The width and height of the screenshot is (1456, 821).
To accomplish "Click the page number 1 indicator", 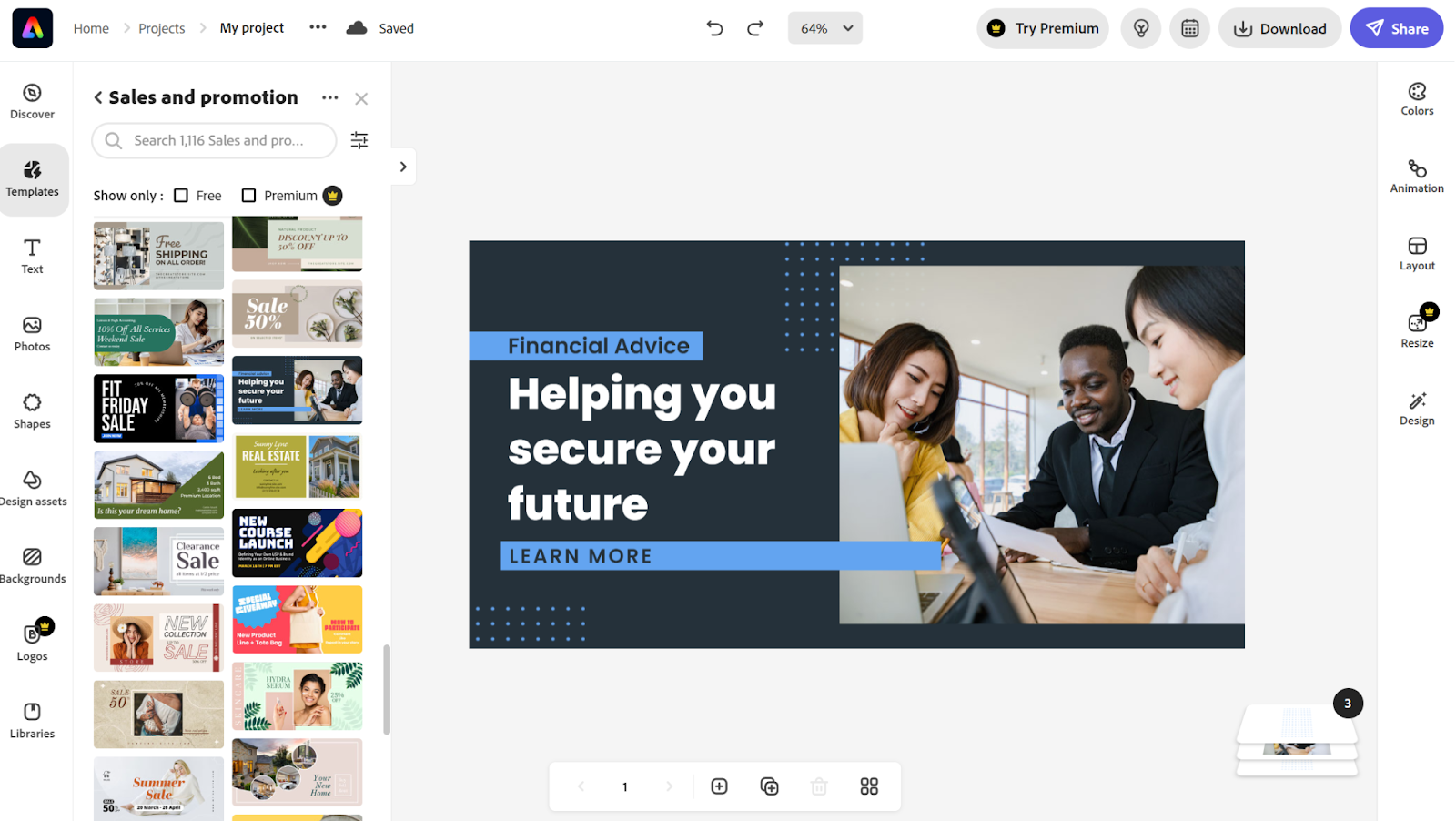I will [625, 786].
